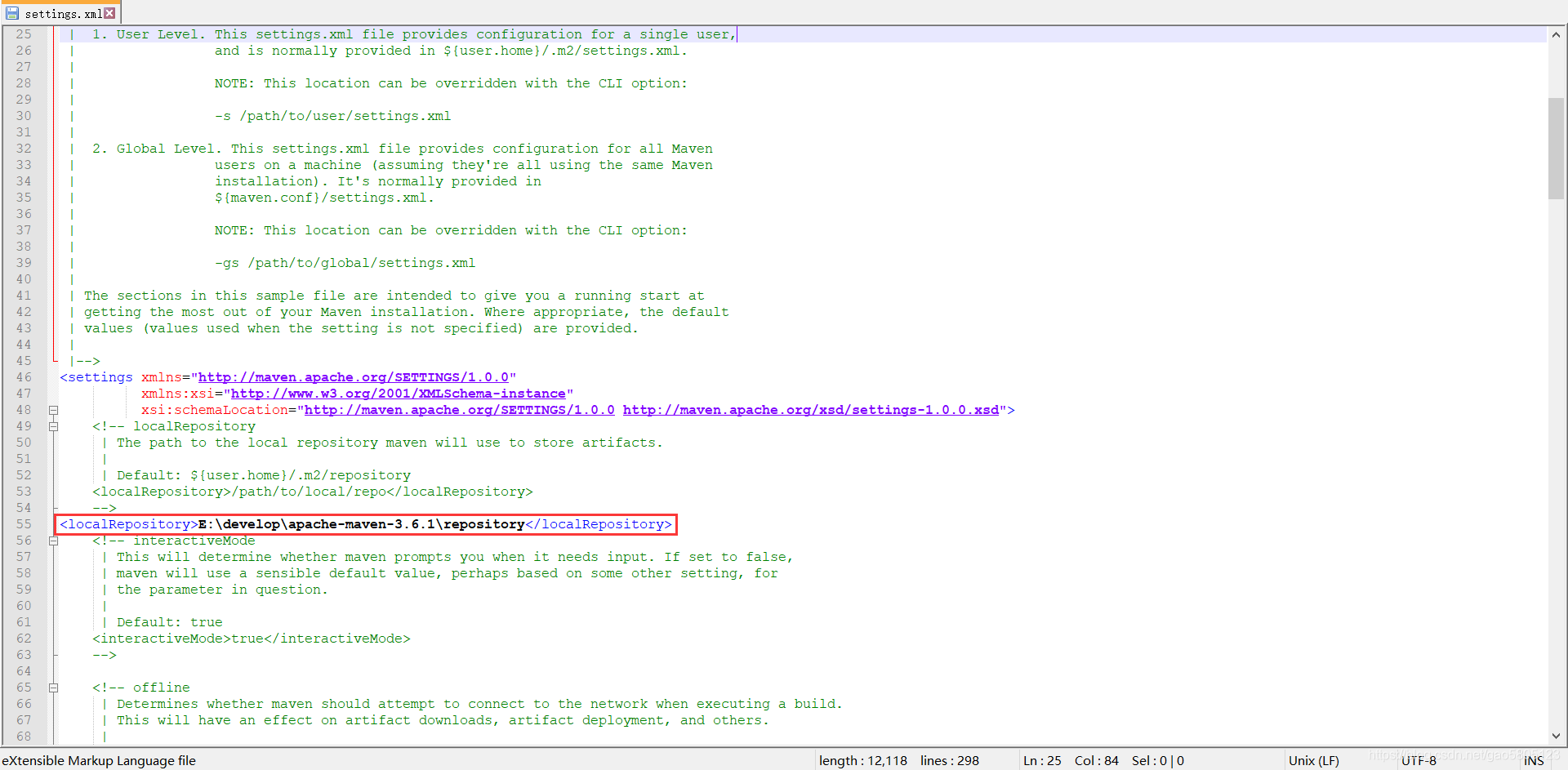Viewport: 1568px width, 770px height.
Task: Click the '<!-- interactiveMode' comment line
Action: click(174, 541)
